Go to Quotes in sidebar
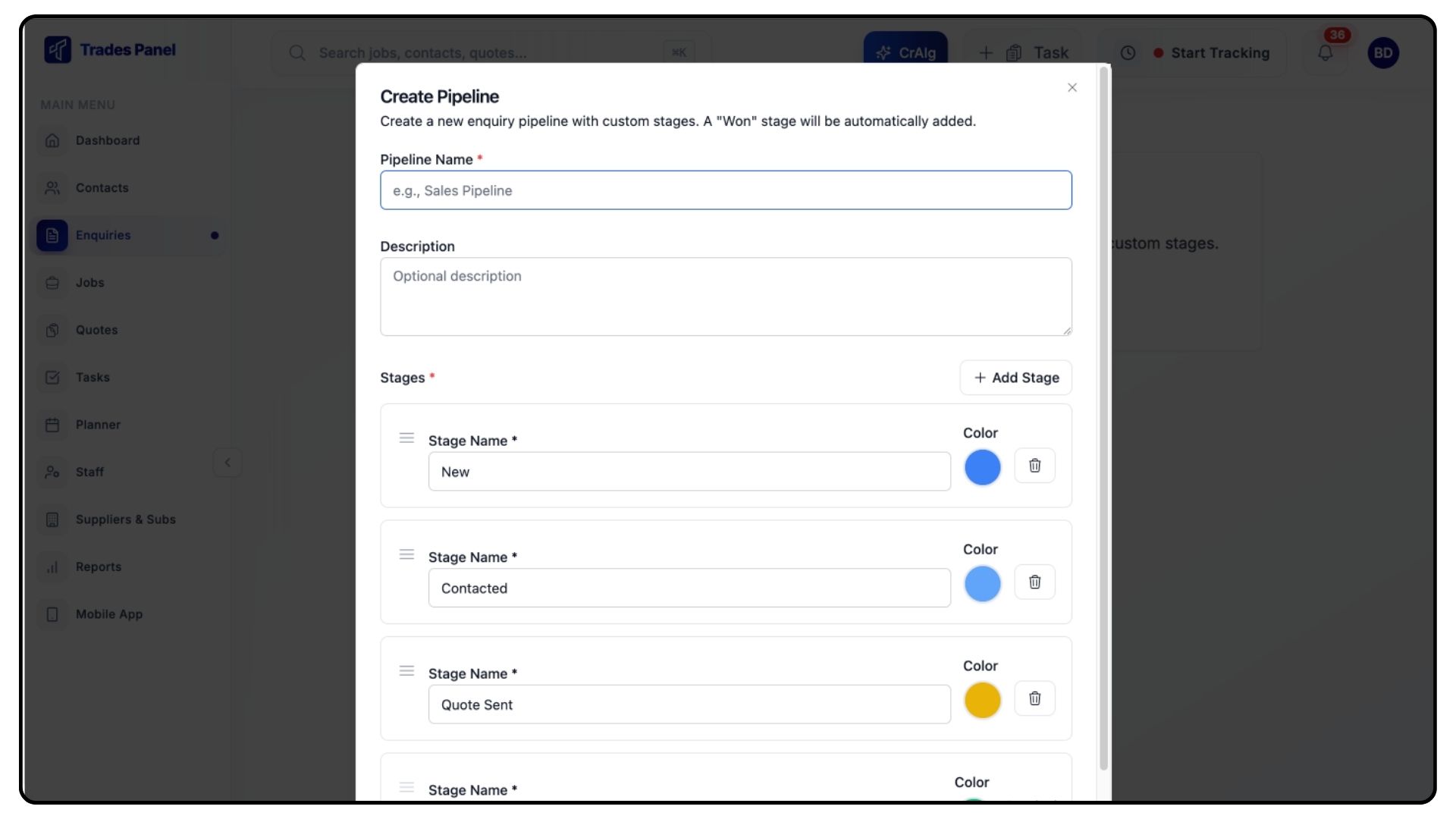Screen dimensions: 1456x819 [96, 330]
